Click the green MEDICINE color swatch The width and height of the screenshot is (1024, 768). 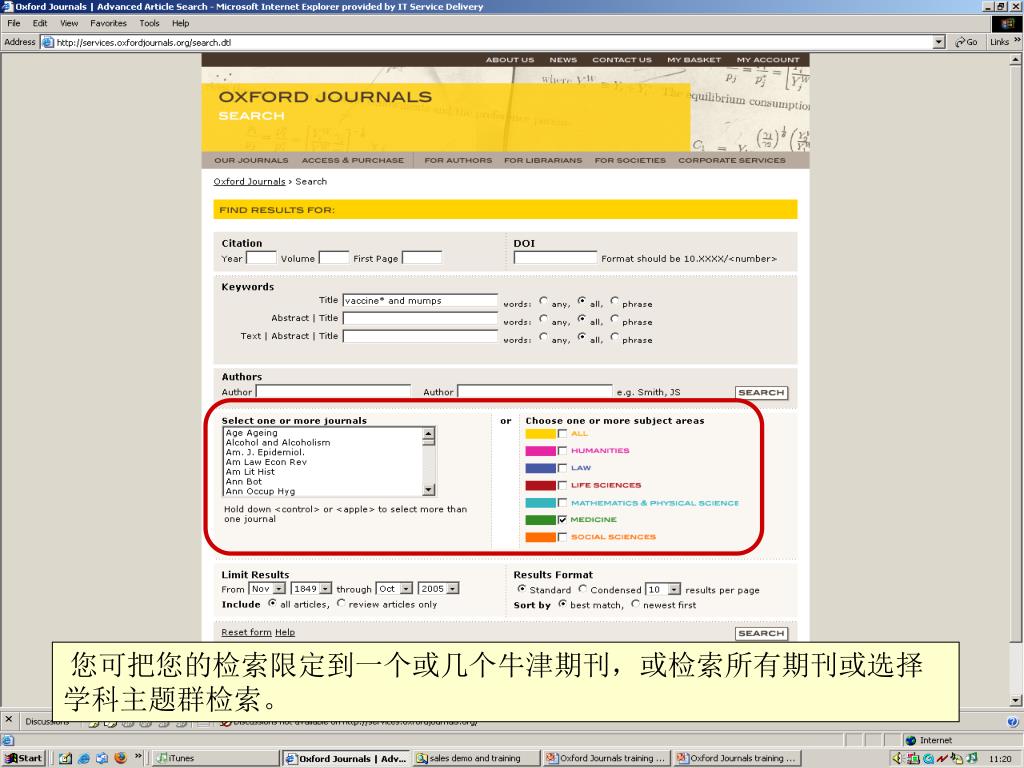pos(540,520)
